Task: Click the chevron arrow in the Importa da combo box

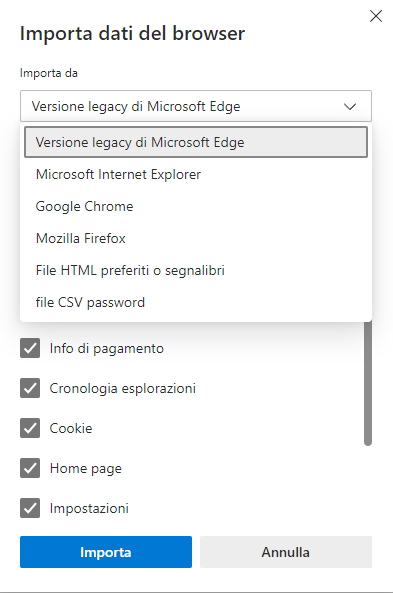Action: 350,107
